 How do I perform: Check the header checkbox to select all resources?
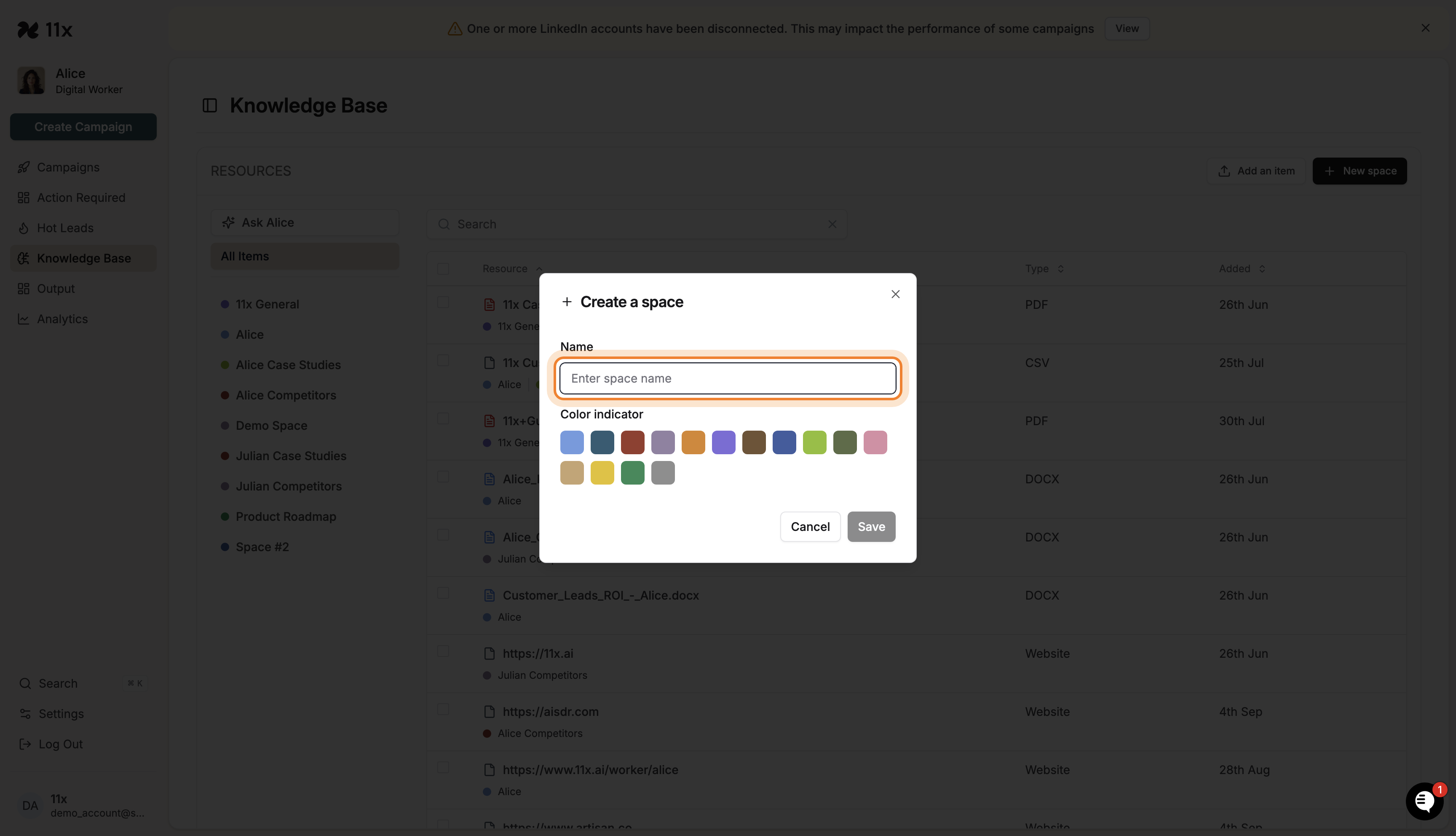click(443, 268)
